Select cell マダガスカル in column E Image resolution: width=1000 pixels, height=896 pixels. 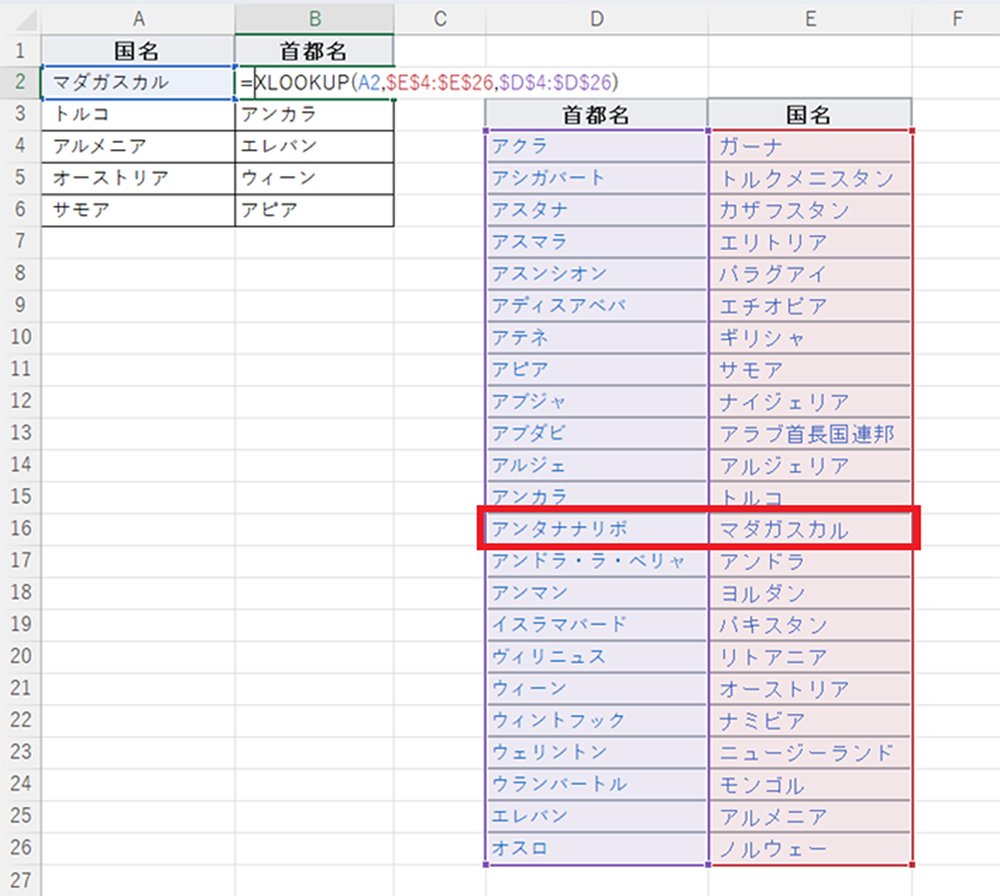[x=810, y=529]
